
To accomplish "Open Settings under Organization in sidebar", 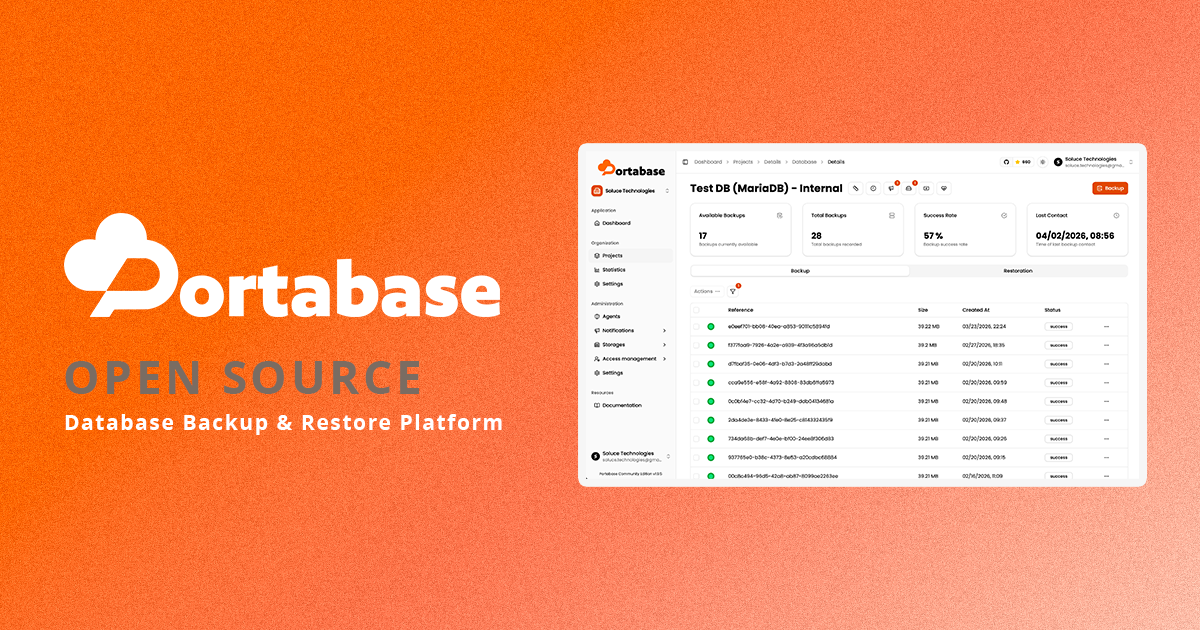I will [x=631, y=284].
